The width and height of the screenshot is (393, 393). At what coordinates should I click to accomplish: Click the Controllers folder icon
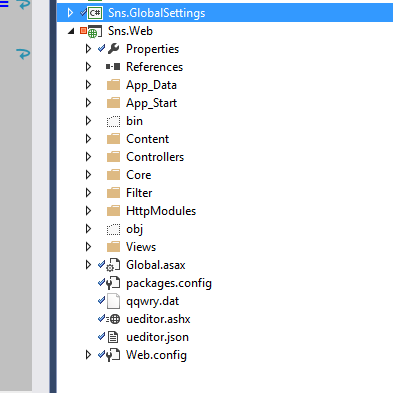click(x=113, y=157)
